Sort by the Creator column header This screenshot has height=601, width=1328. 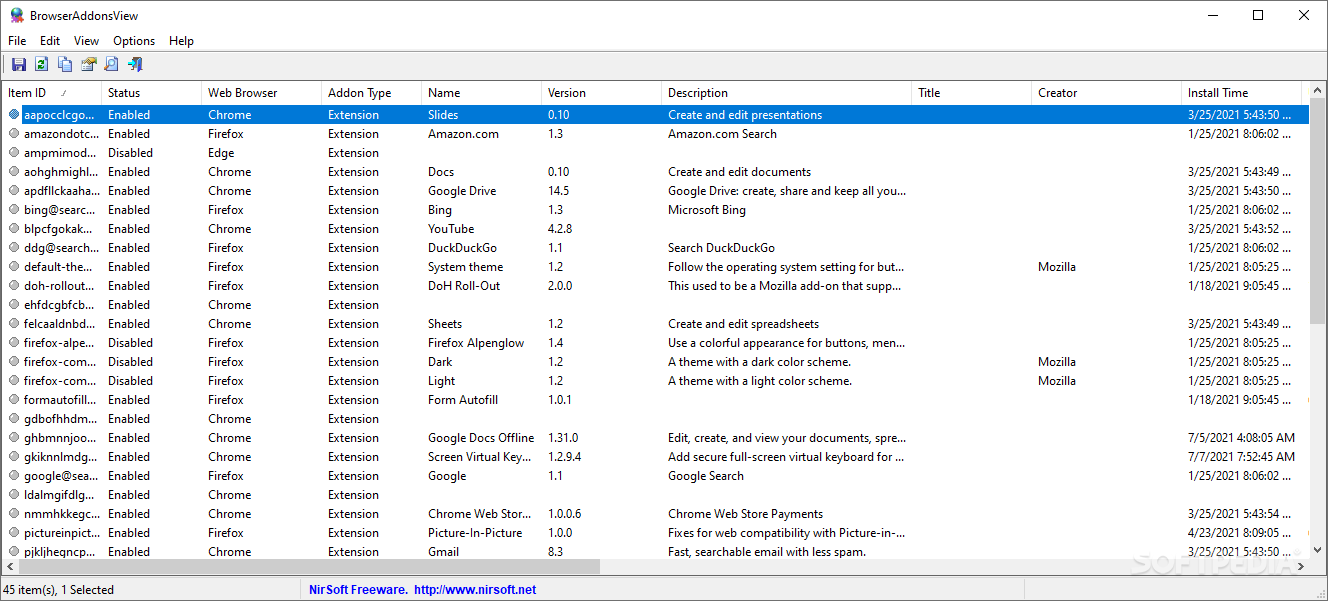(x=1106, y=93)
